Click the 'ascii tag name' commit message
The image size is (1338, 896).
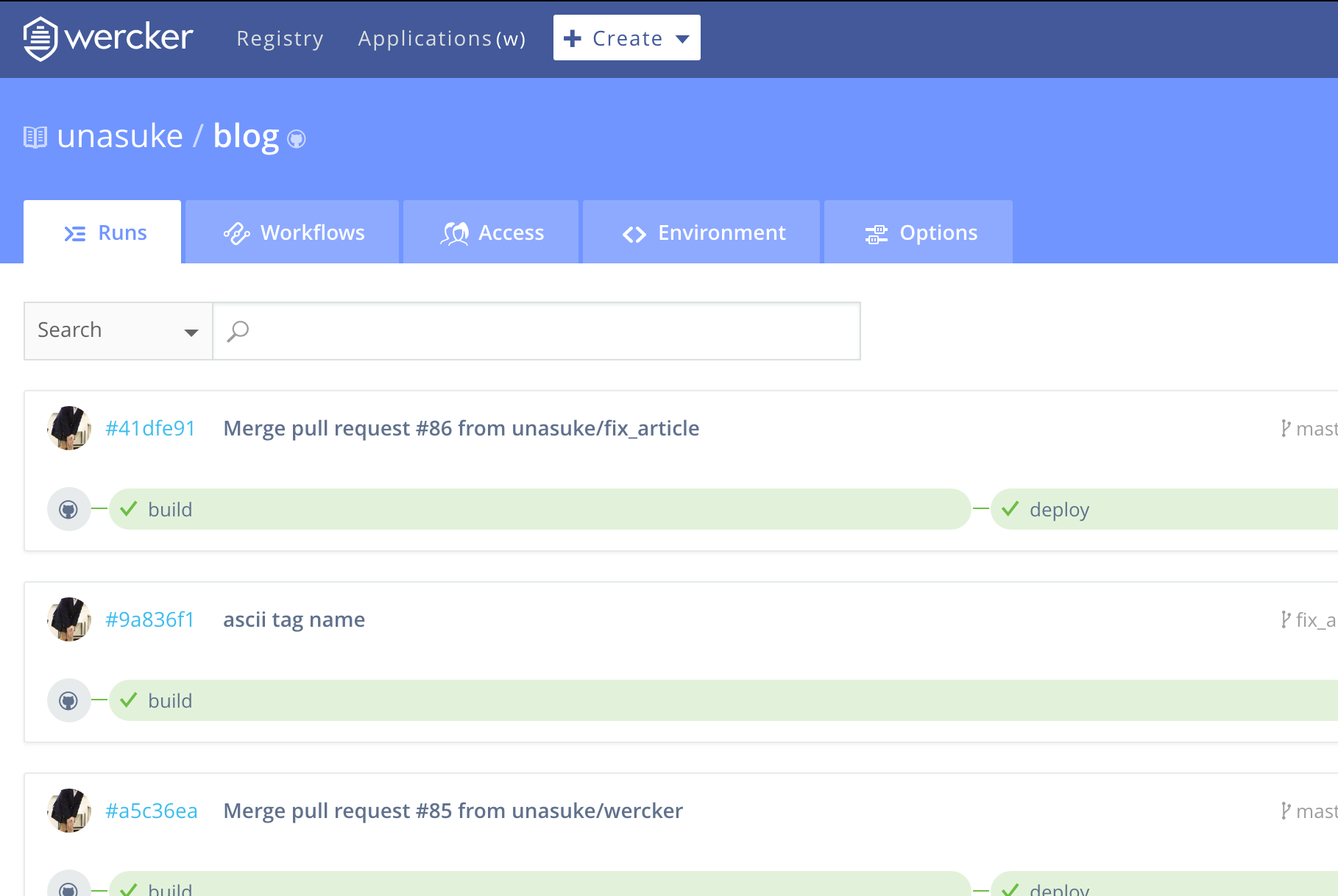(x=294, y=619)
